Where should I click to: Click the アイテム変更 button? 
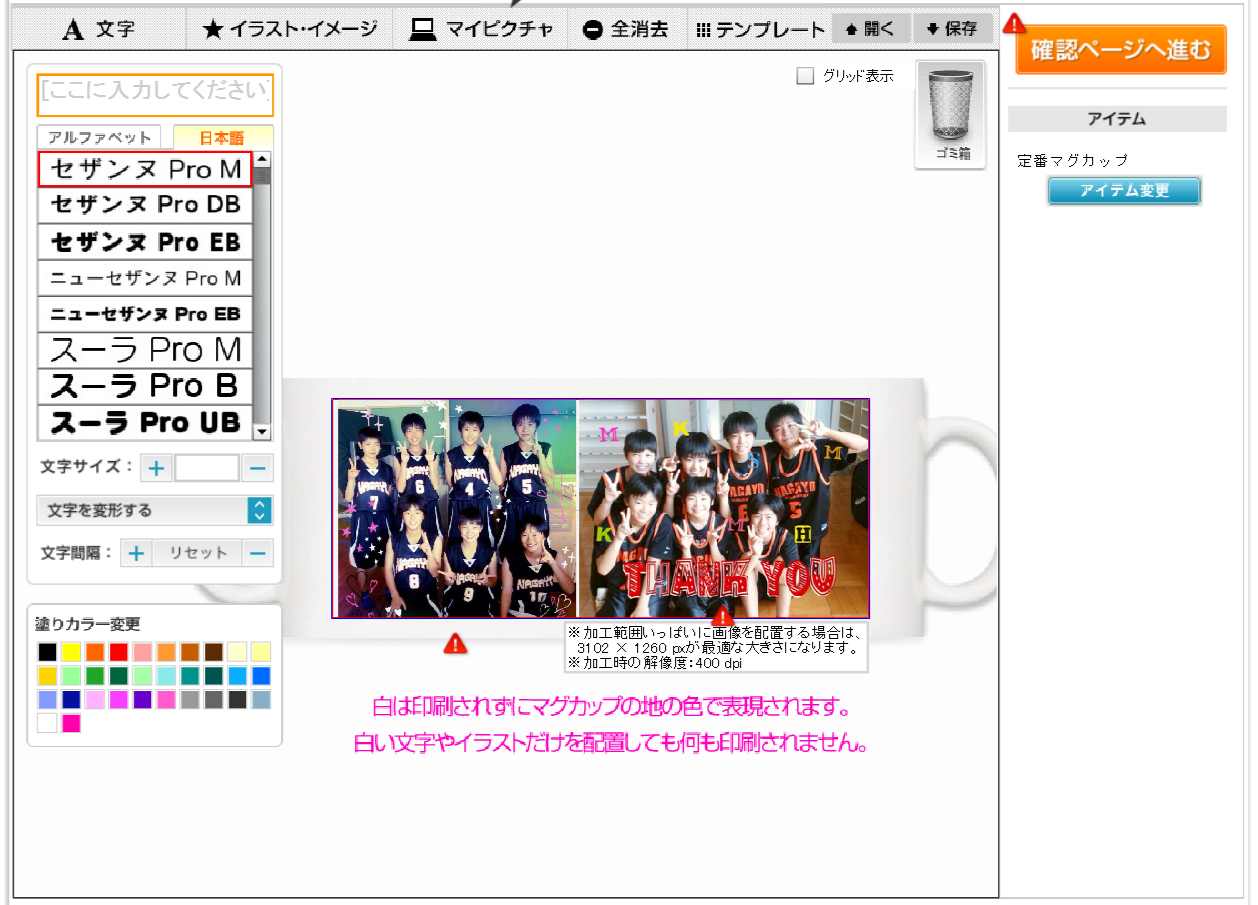tap(1125, 191)
